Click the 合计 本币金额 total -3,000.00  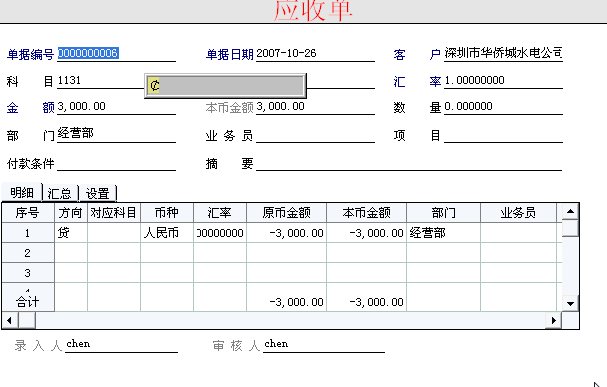[x=367, y=302]
